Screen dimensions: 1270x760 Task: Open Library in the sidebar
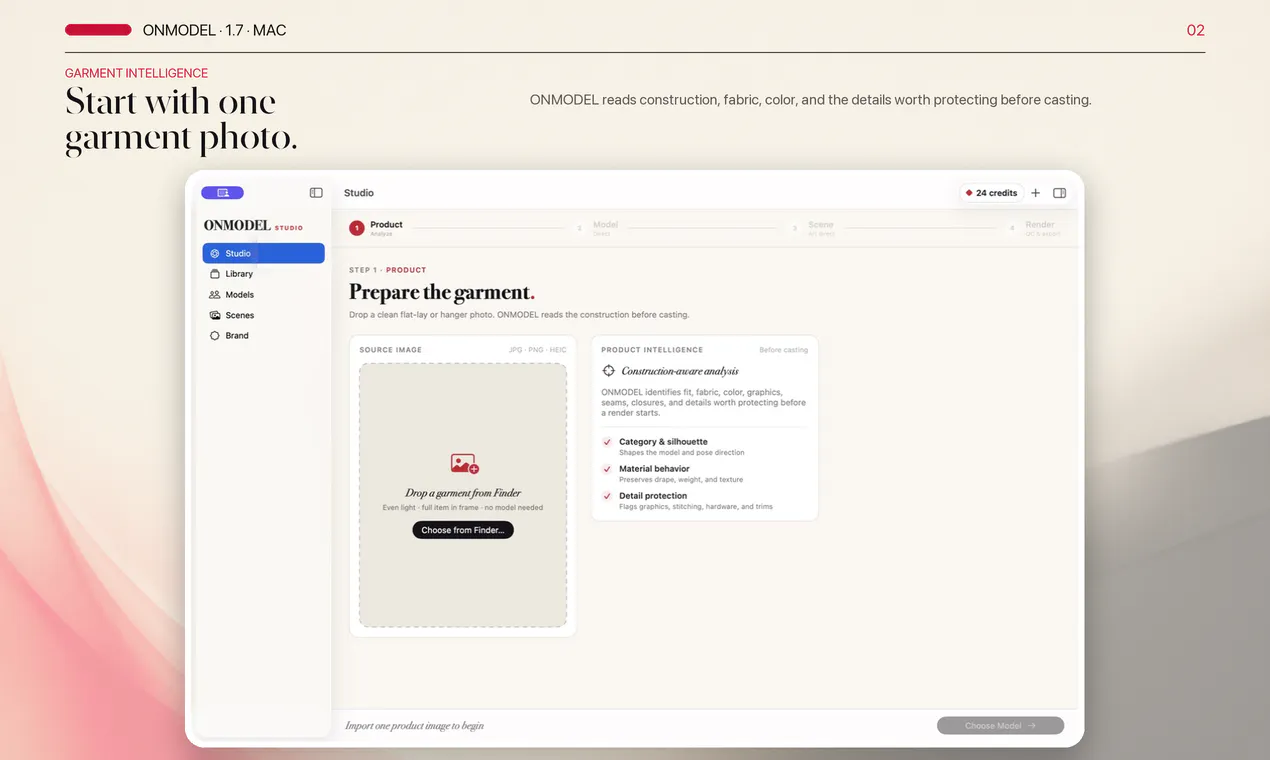click(263, 274)
